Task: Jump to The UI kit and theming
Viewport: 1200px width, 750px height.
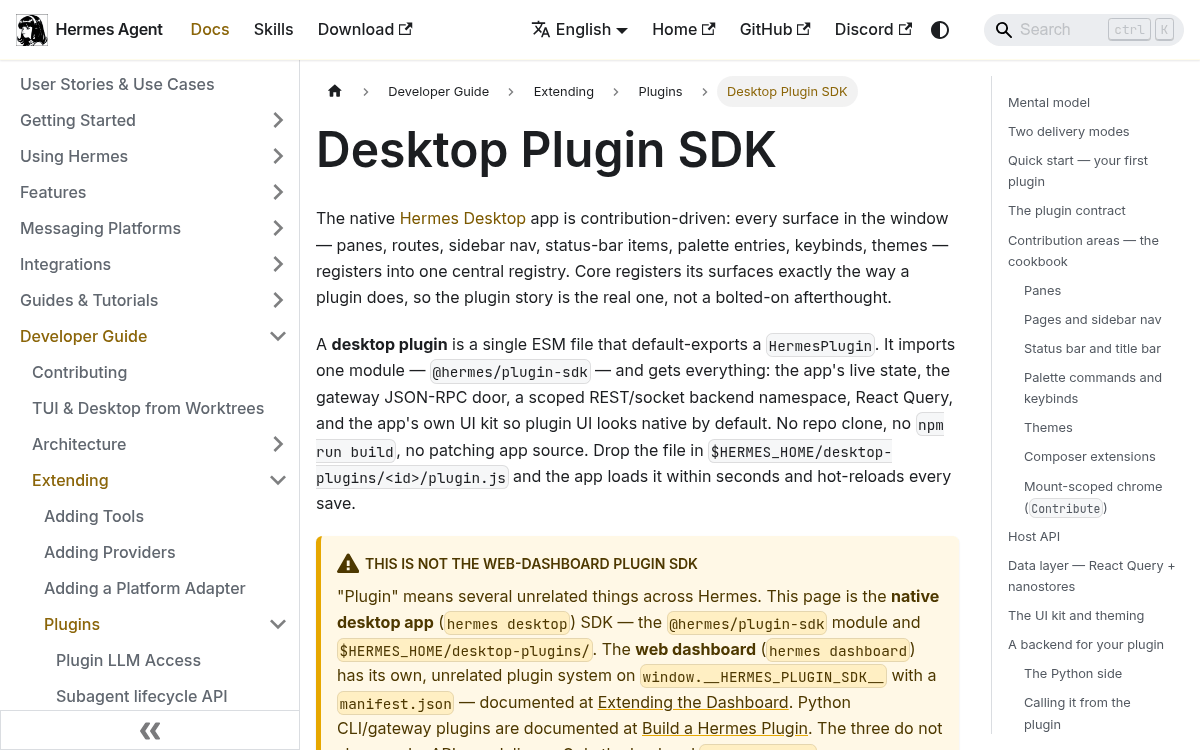Action: 1076,615
